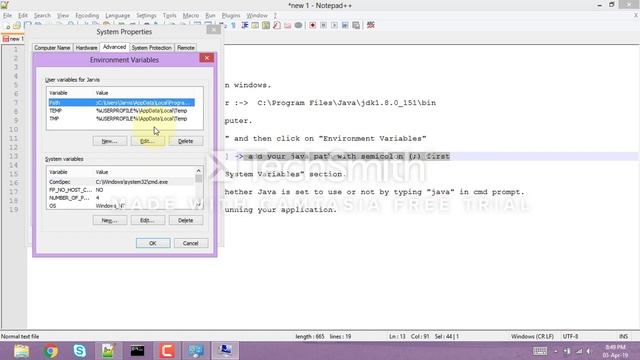Click the taskbar clock showing 8:49 PM
Viewport: 640px width, 360px height.
click(x=615, y=351)
